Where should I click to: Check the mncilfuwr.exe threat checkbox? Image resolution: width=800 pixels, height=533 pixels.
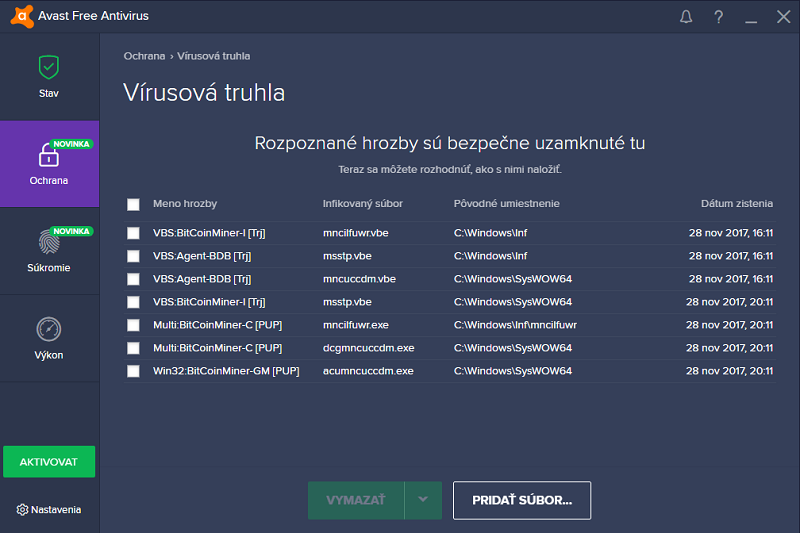click(x=133, y=325)
